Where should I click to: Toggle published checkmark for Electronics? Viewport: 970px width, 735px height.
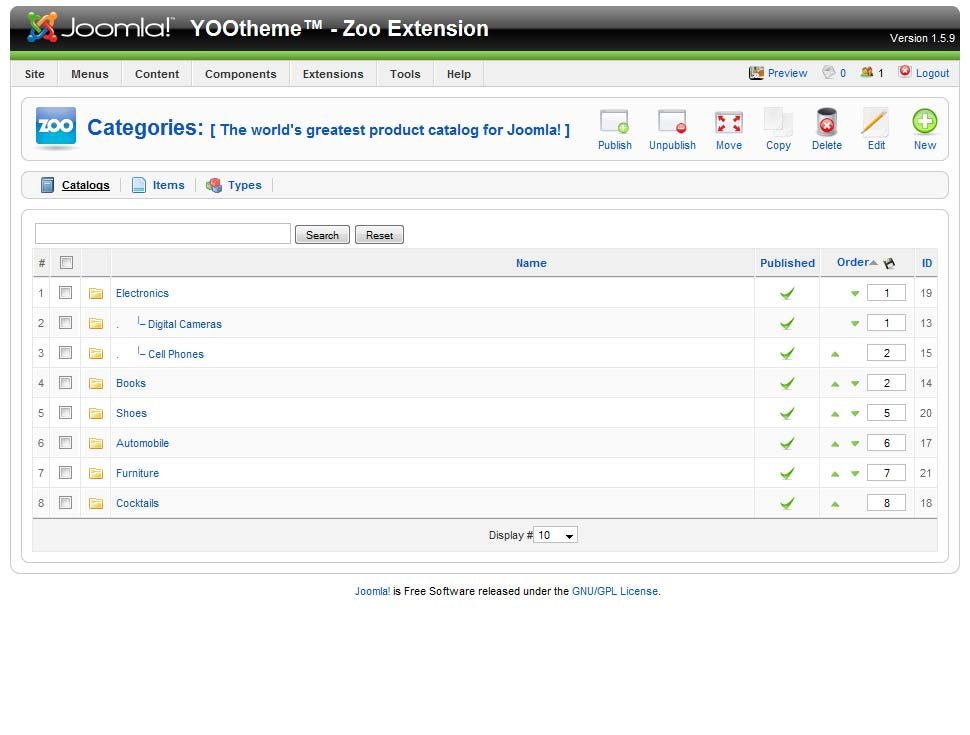(787, 293)
